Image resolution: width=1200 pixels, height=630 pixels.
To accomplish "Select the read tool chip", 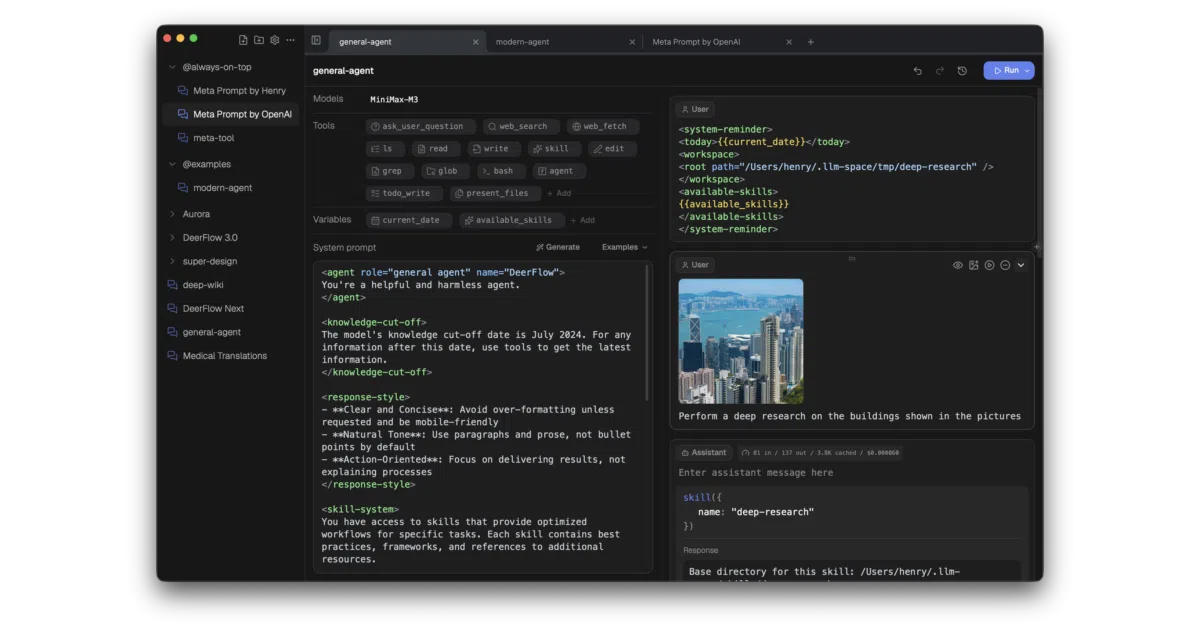I will click(x=436, y=149).
